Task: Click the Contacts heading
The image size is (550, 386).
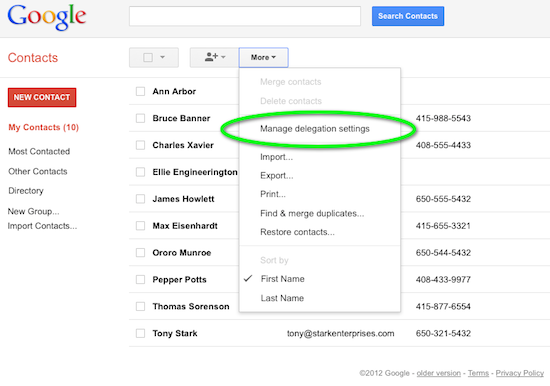Action: pos(33,58)
